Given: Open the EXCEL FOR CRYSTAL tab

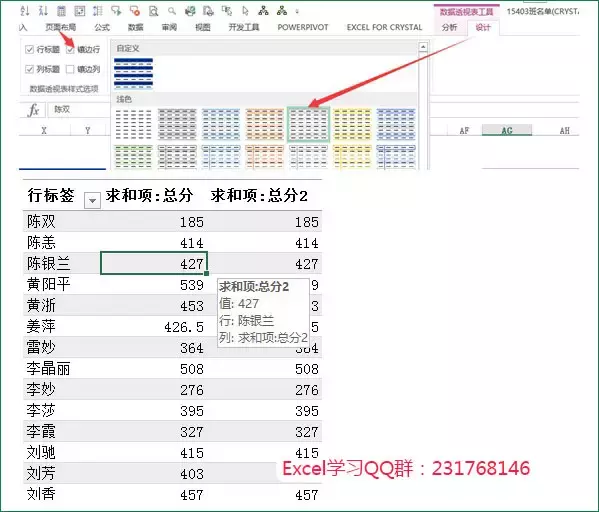Looking at the screenshot, I should [384, 27].
